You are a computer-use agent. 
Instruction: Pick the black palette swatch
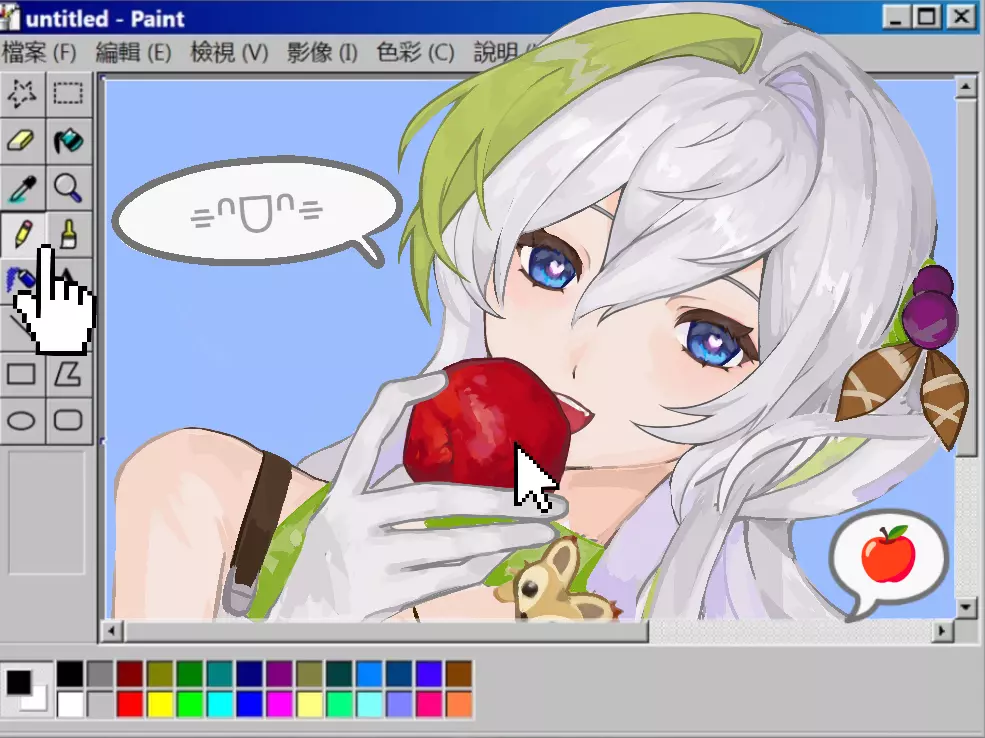coord(70,674)
